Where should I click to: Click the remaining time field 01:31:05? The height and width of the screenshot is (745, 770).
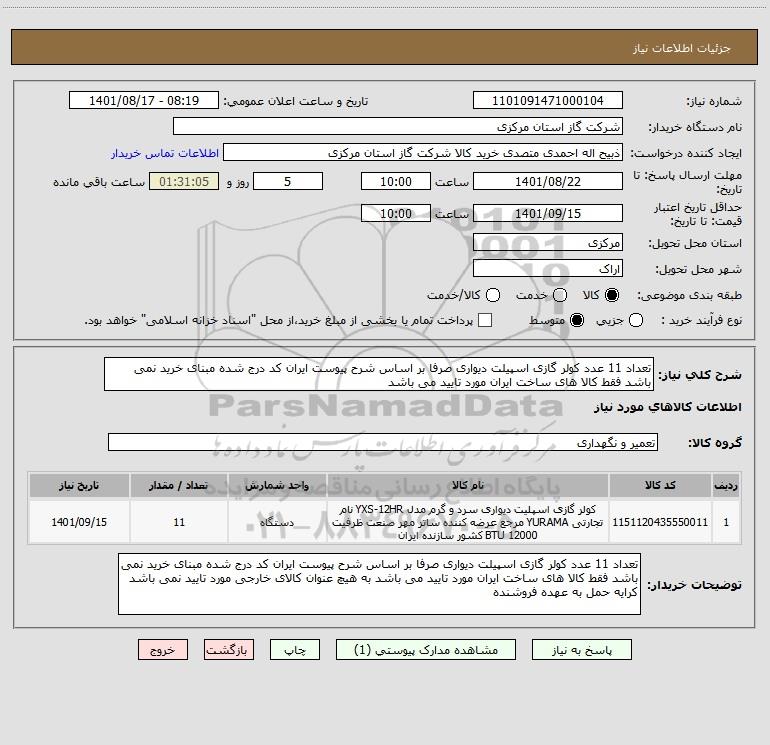point(184,181)
